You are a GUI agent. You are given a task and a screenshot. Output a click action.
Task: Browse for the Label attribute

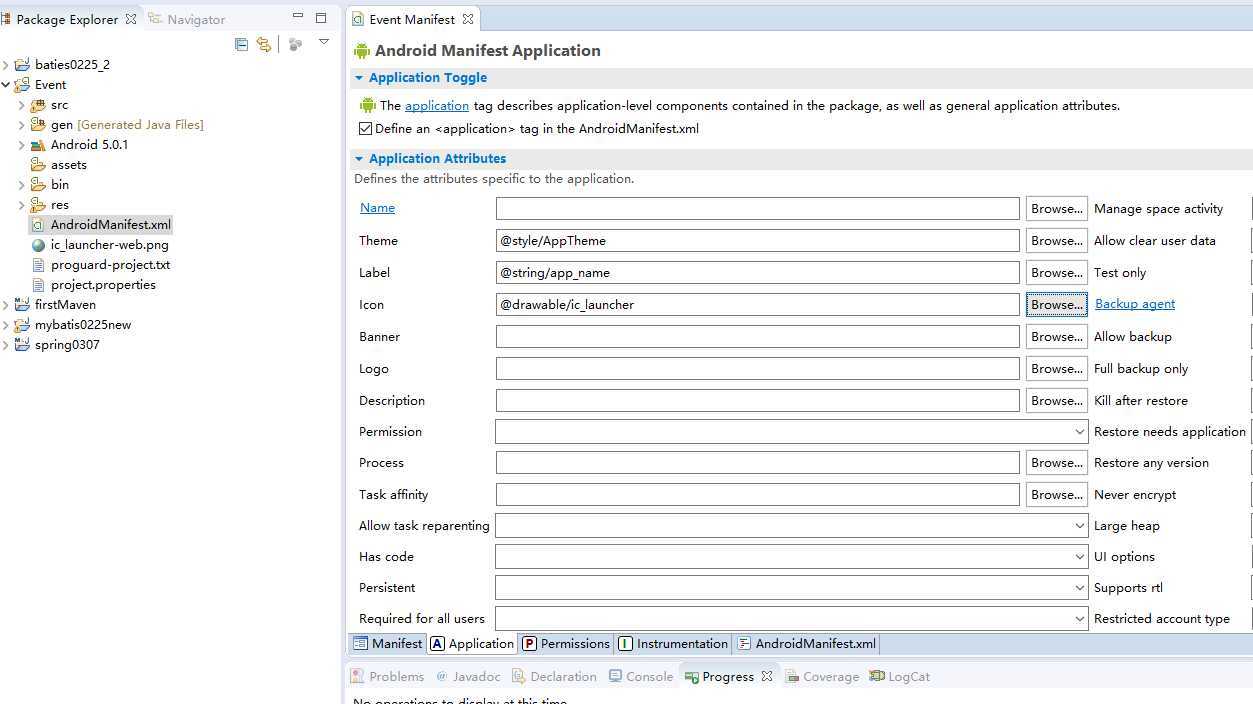(x=1057, y=273)
